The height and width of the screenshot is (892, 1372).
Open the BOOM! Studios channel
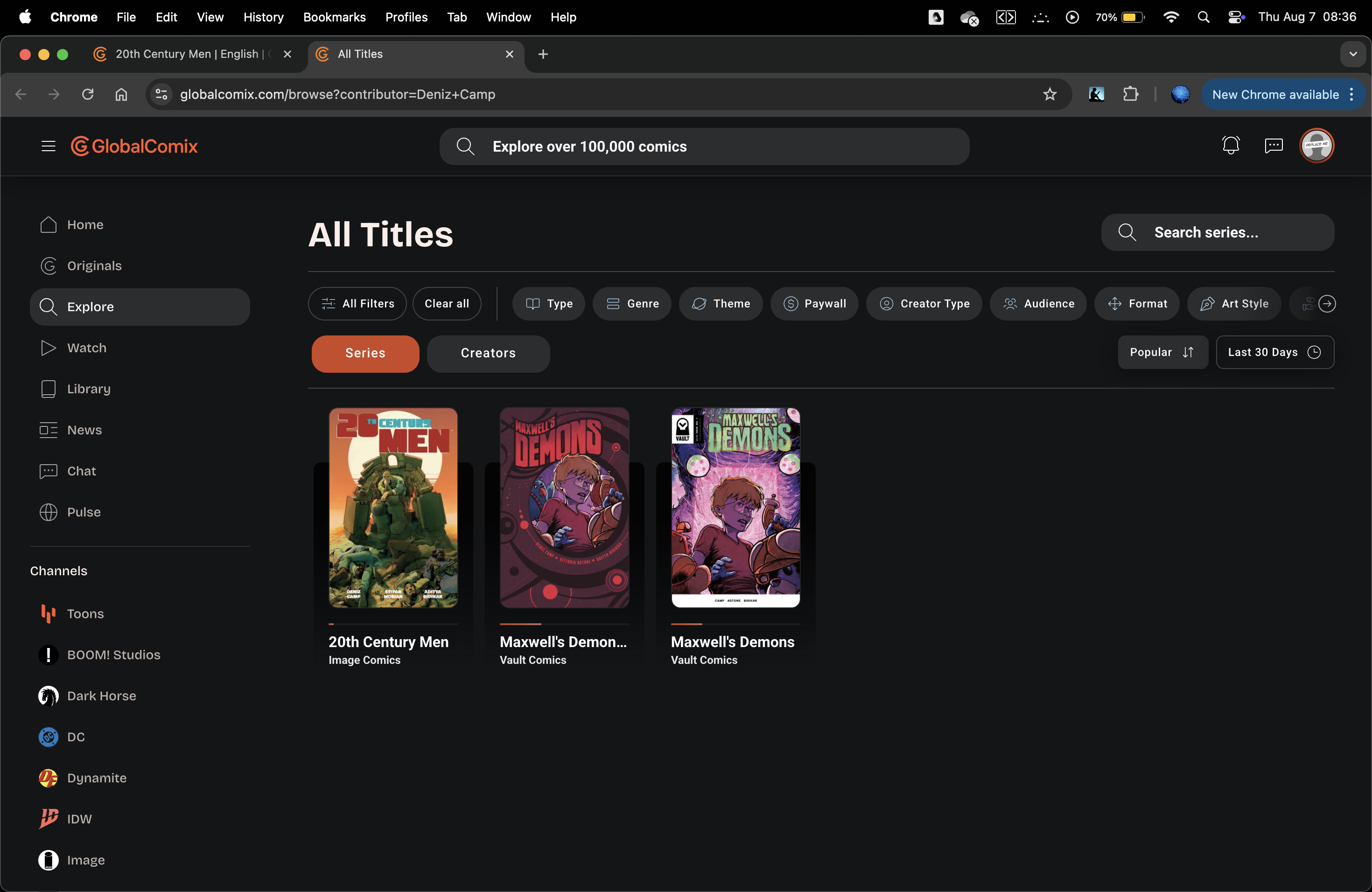(140, 655)
